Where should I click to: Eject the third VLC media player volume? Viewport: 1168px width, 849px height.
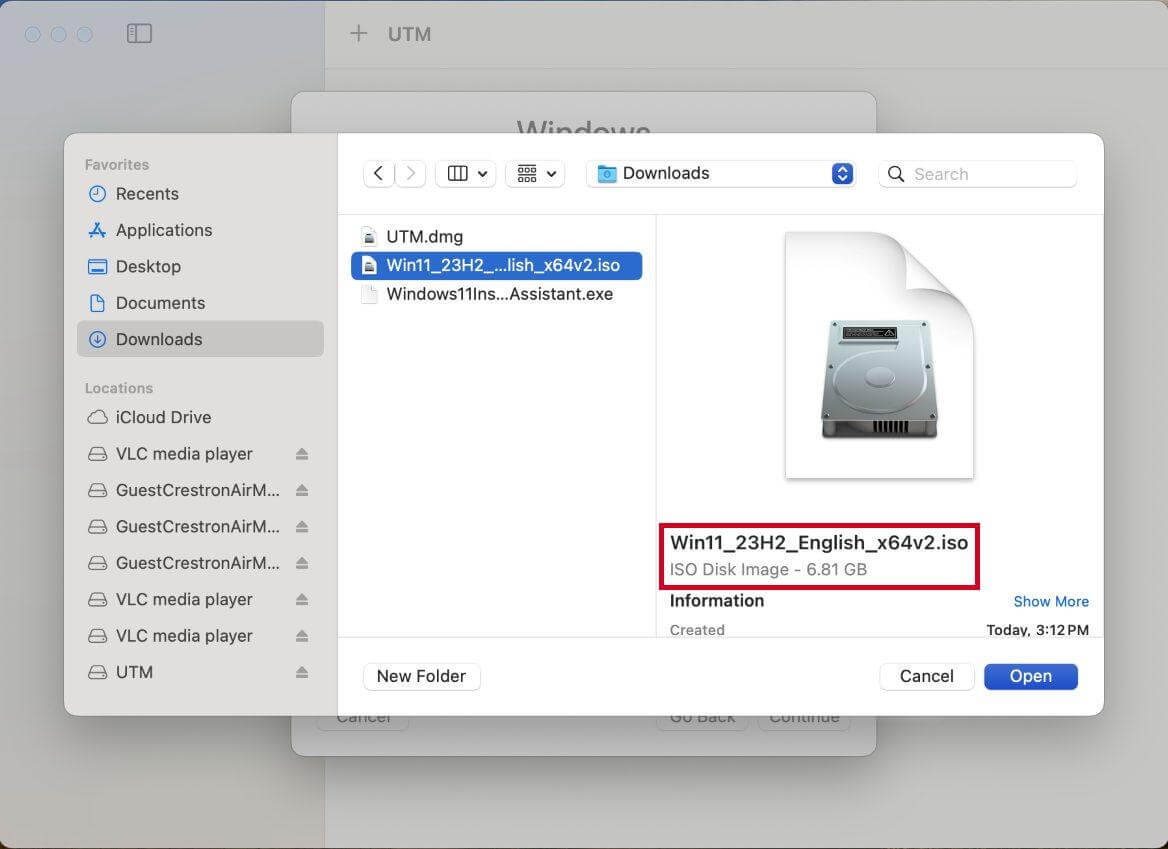[302, 636]
